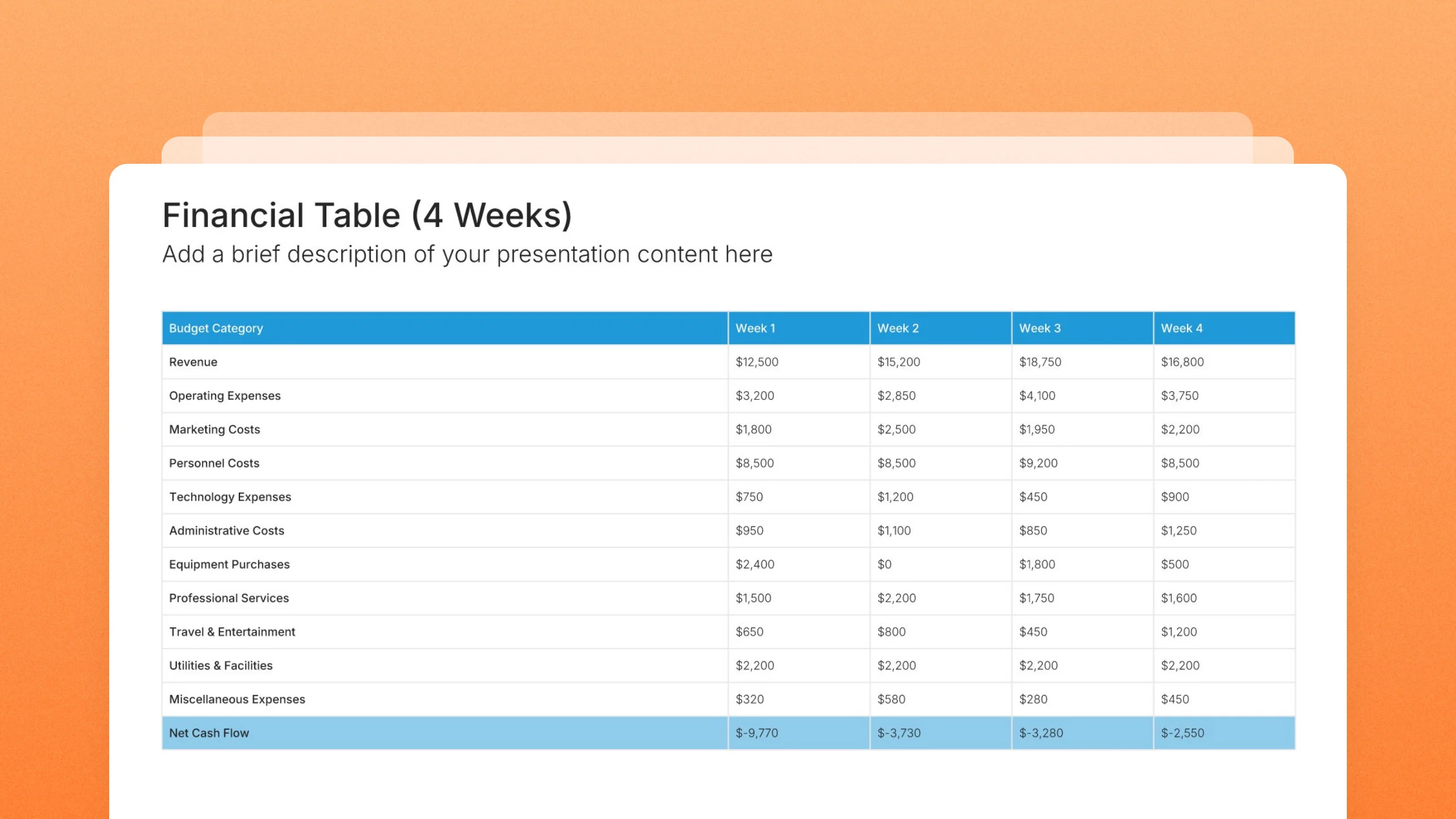Select the 'Marketing Costs' row label
This screenshot has height=819, width=1456.
[x=214, y=429]
